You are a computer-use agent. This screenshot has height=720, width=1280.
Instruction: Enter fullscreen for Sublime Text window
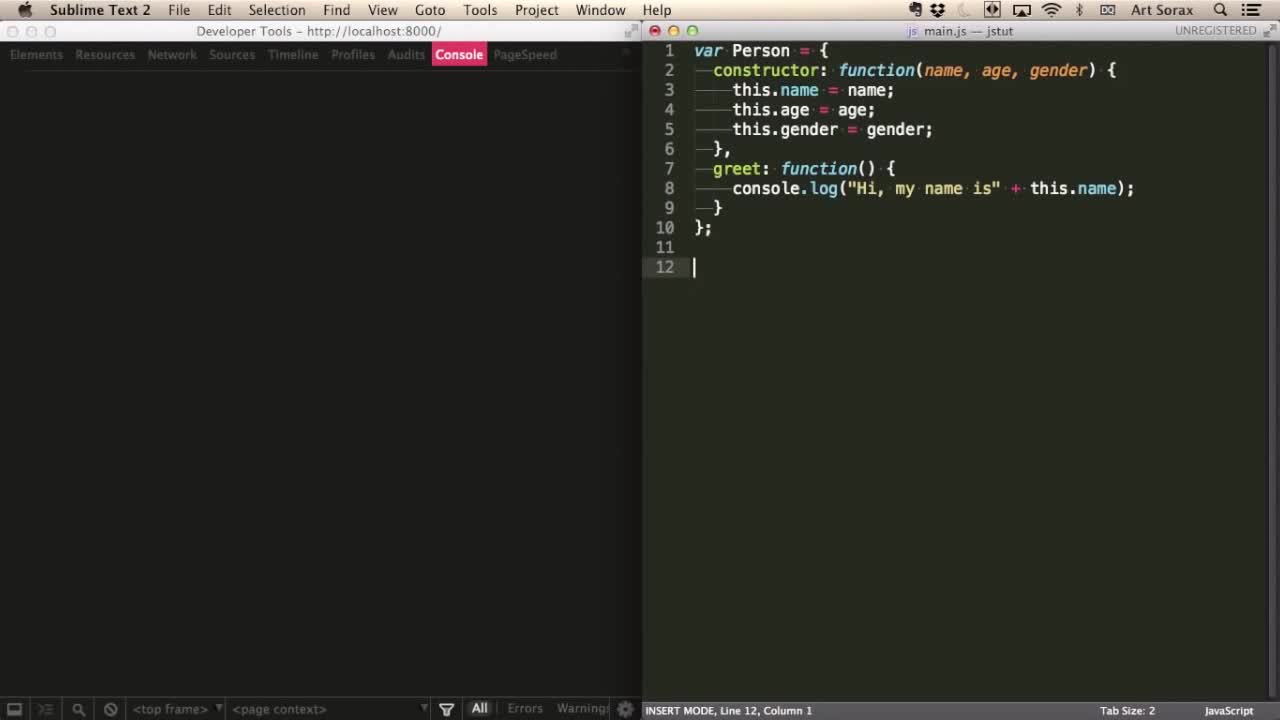(1270, 31)
